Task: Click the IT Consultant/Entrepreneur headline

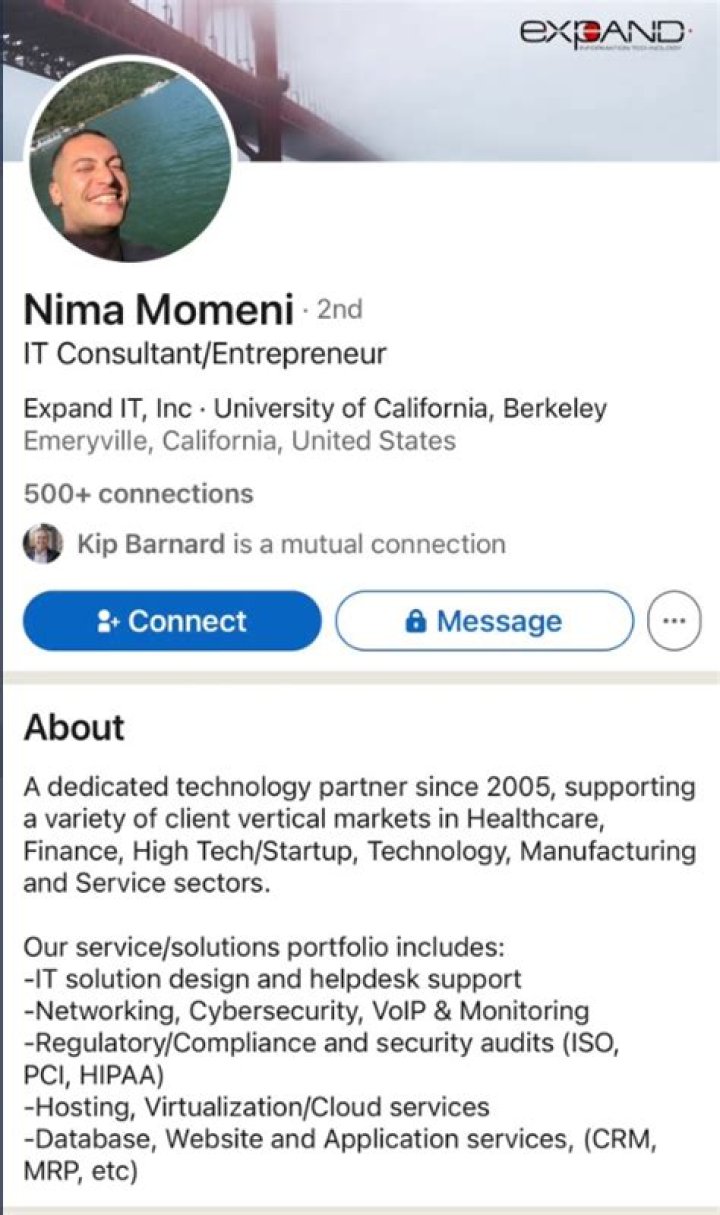Action: click(204, 354)
